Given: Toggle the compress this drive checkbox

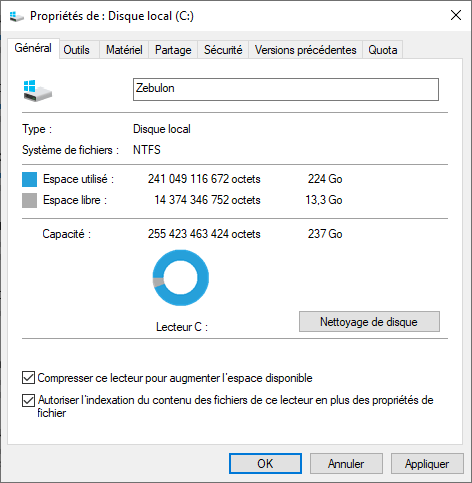Looking at the screenshot, I should point(28,378).
